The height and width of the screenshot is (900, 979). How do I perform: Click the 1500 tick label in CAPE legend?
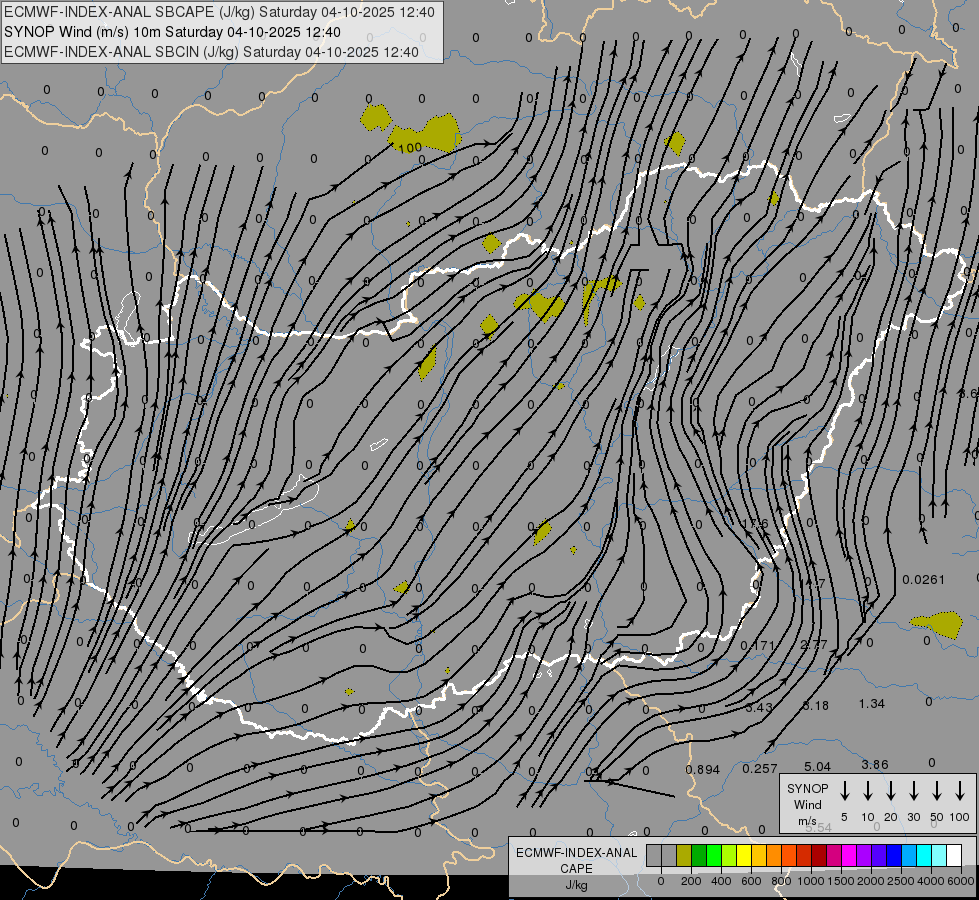841,881
